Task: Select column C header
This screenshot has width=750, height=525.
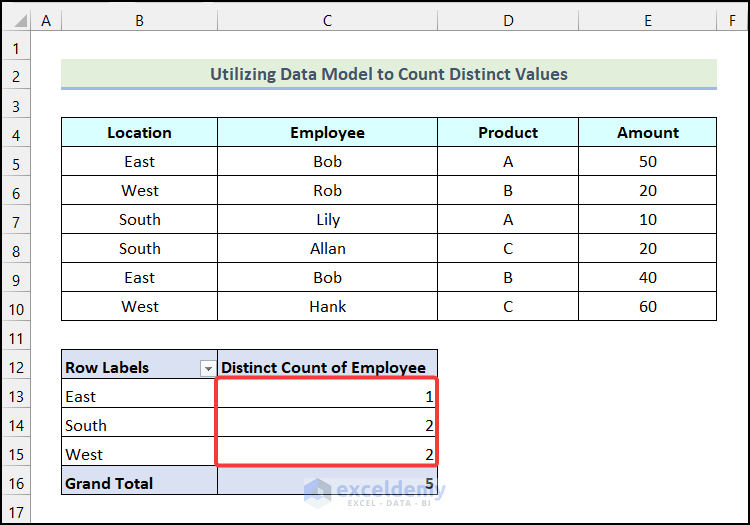Action: pos(327,20)
